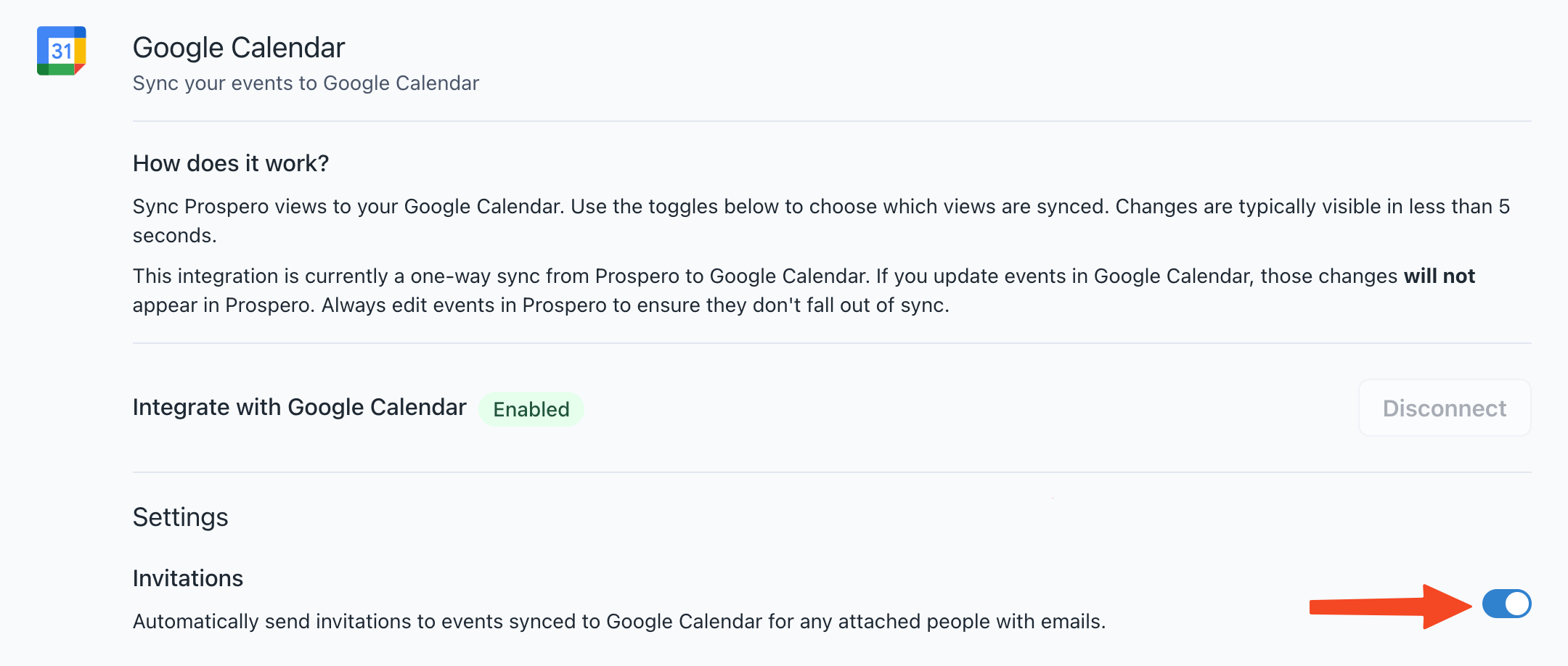Image resolution: width=1568 pixels, height=666 pixels.
Task: Turn off the Invitations toggle switch
Action: click(x=1506, y=604)
